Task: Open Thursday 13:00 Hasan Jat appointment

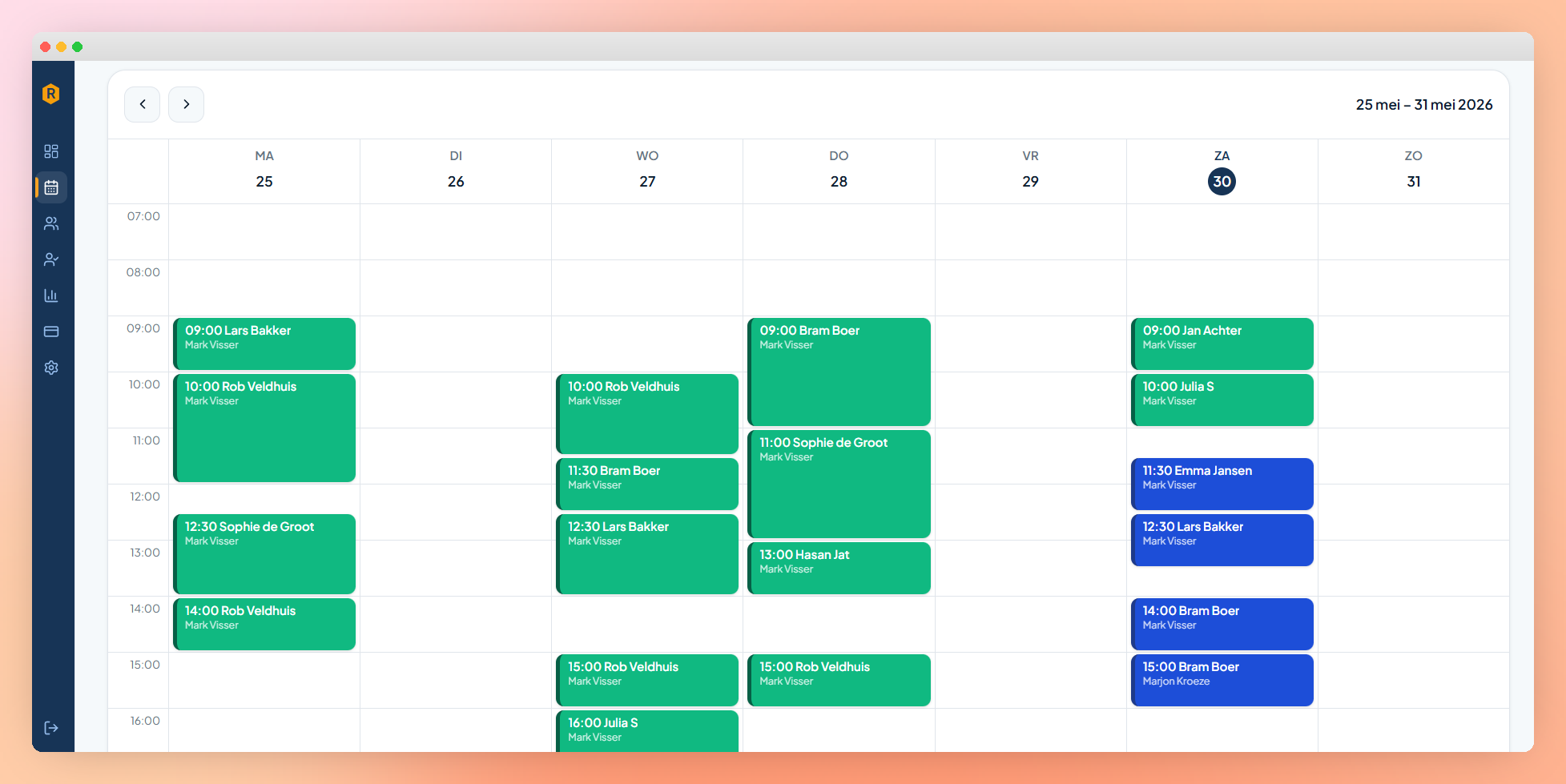Action: [x=839, y=568]
